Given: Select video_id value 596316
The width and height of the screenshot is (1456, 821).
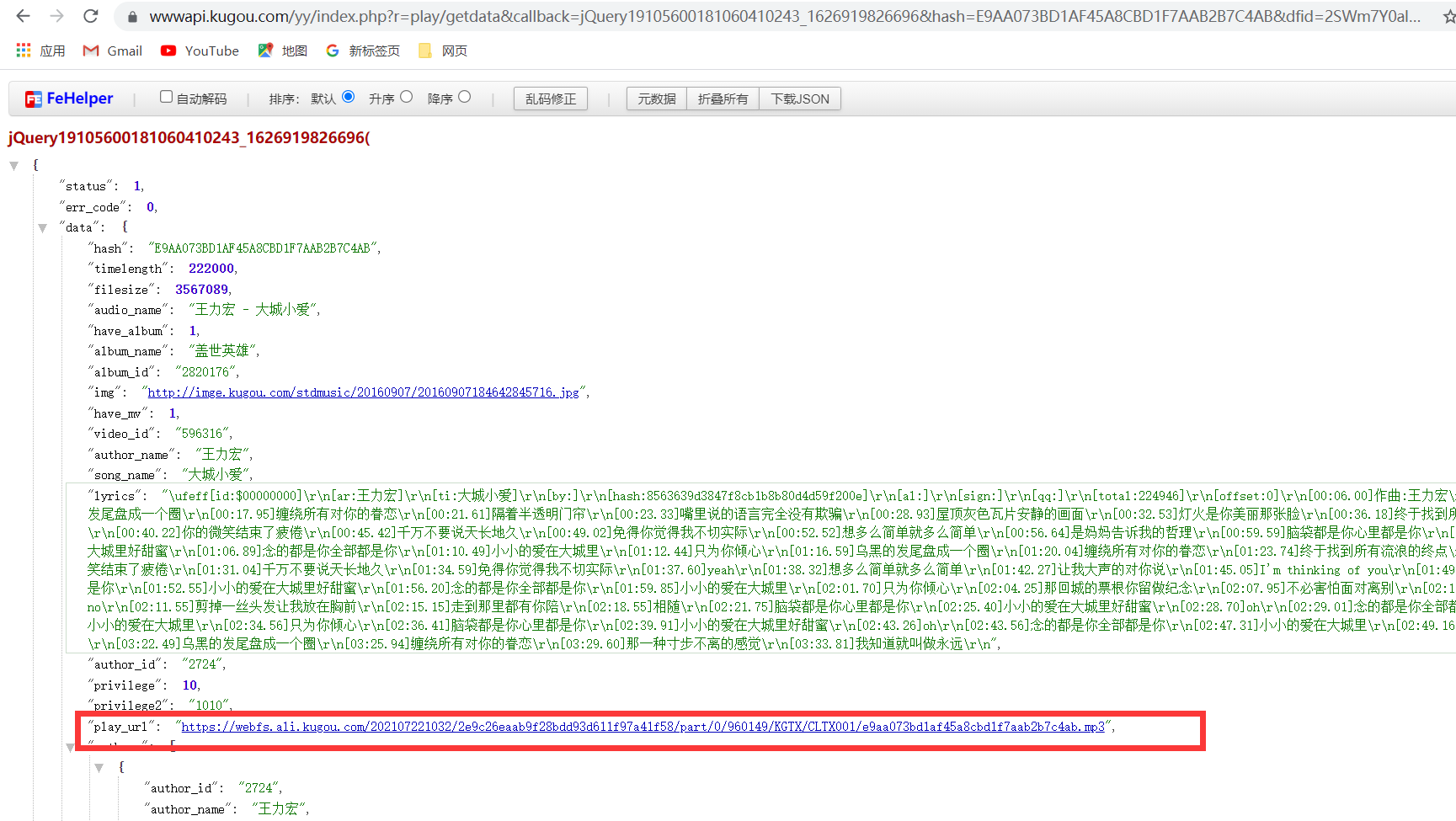Looking at the screenshot, I should tap(202, 434).
